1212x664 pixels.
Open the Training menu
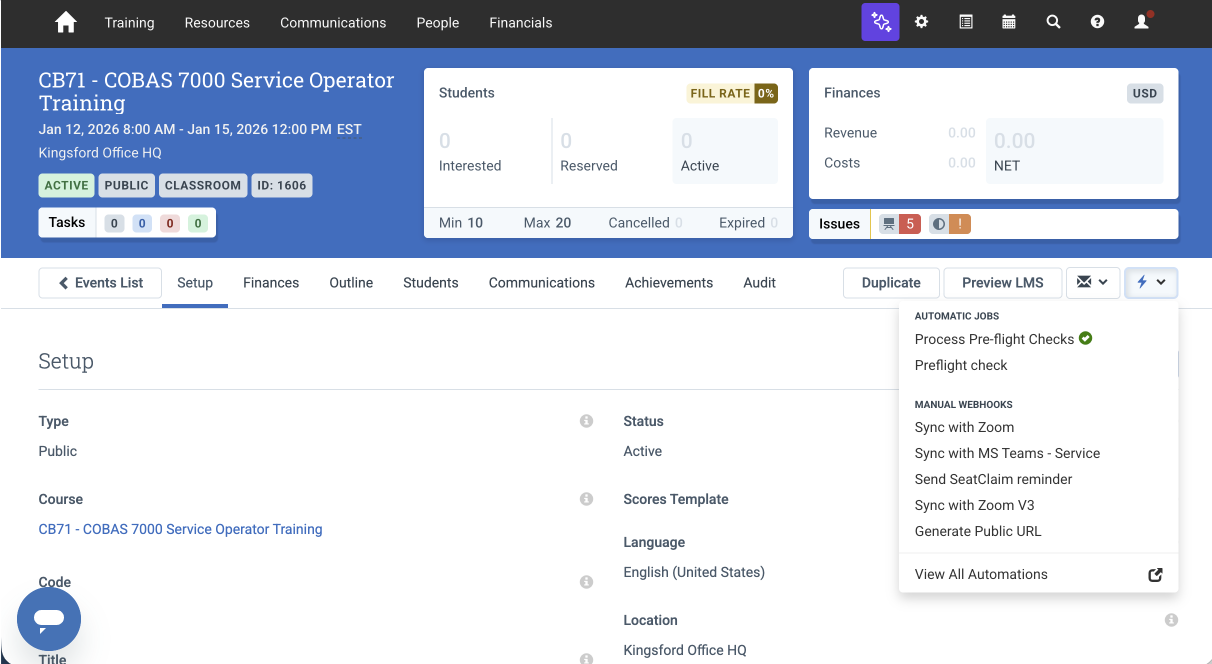click(129, 22)
